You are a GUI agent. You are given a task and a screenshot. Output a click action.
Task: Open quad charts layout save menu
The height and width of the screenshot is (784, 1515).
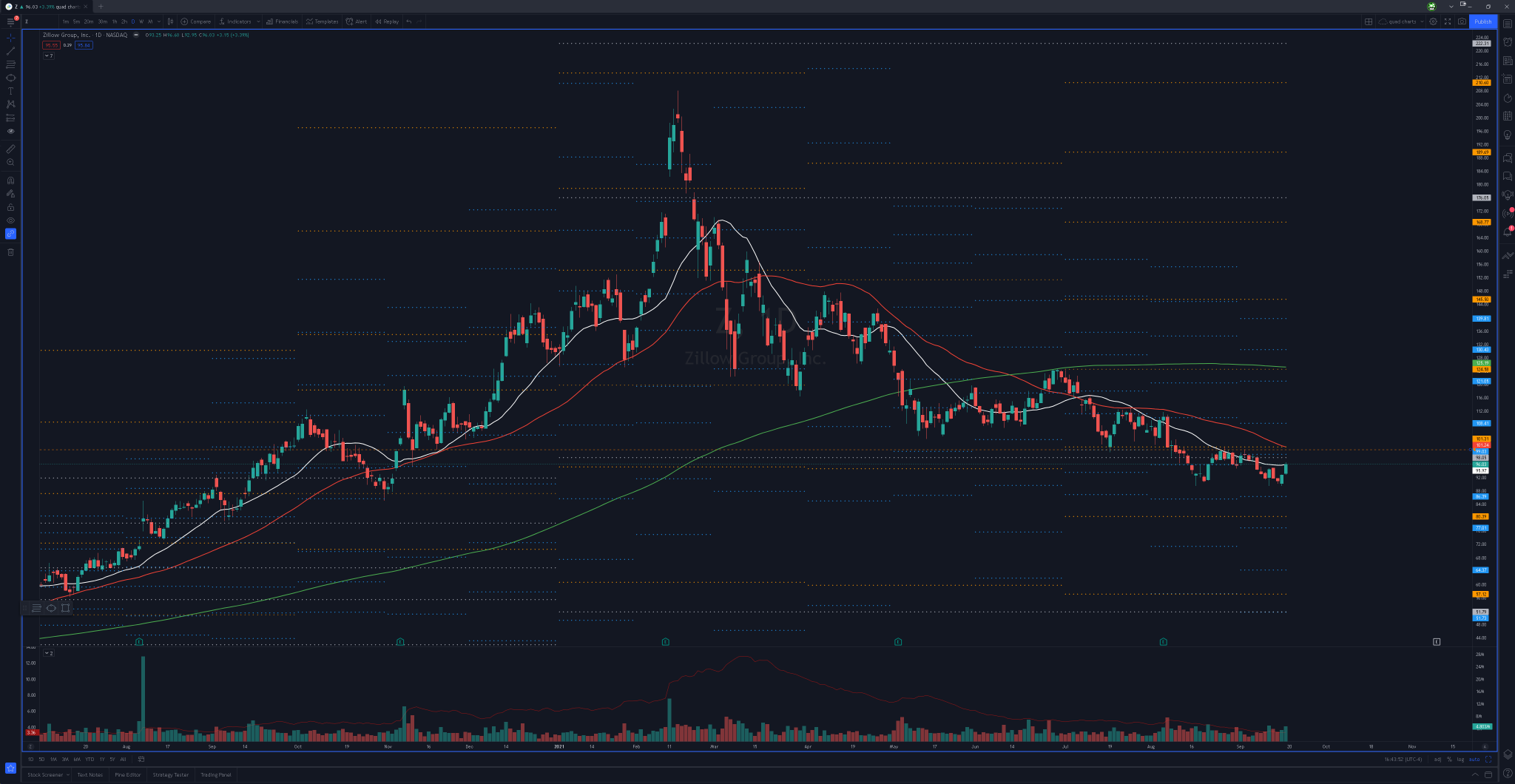tap(1402, 21)
